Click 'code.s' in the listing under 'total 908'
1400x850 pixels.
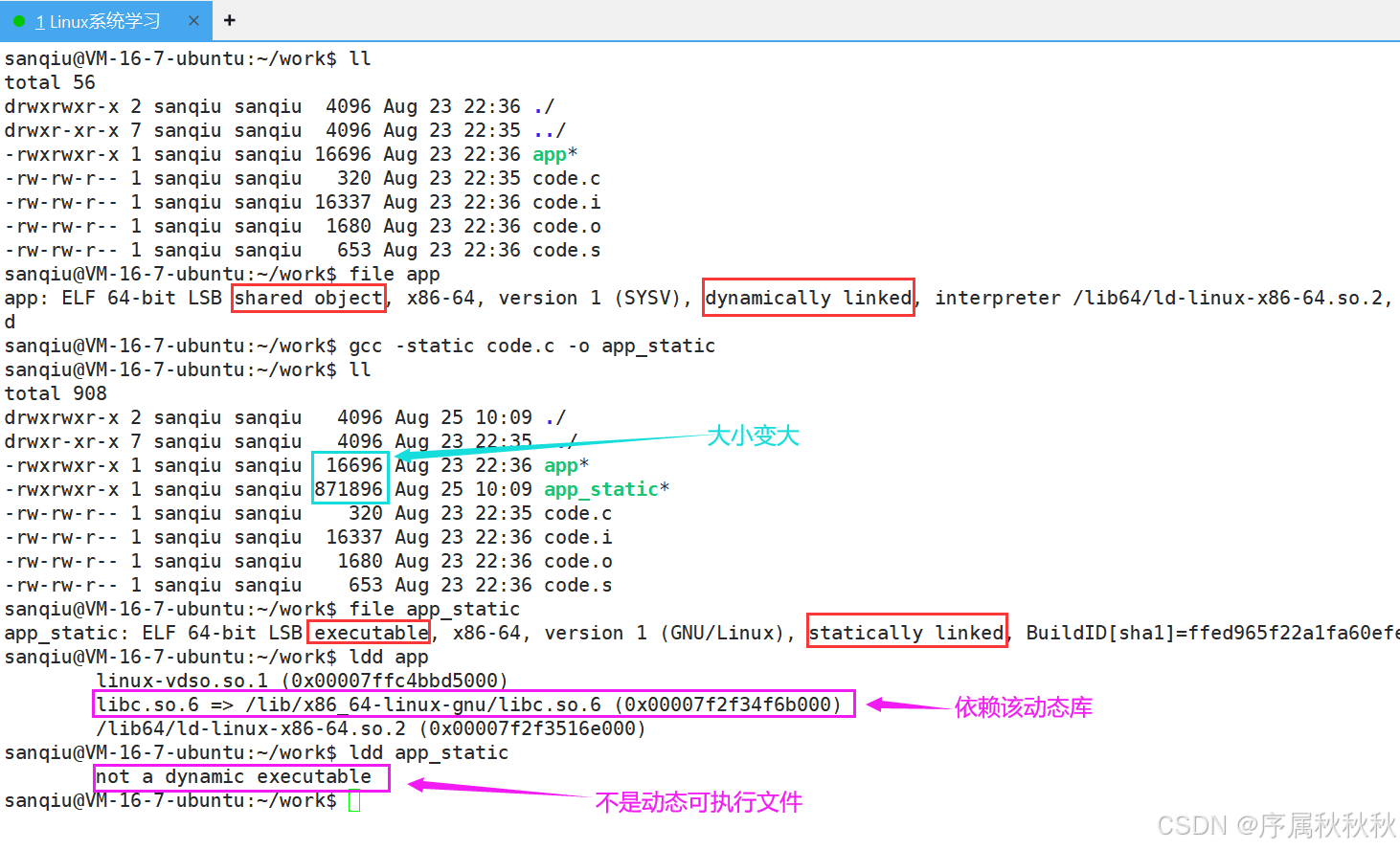click(578, 585)
